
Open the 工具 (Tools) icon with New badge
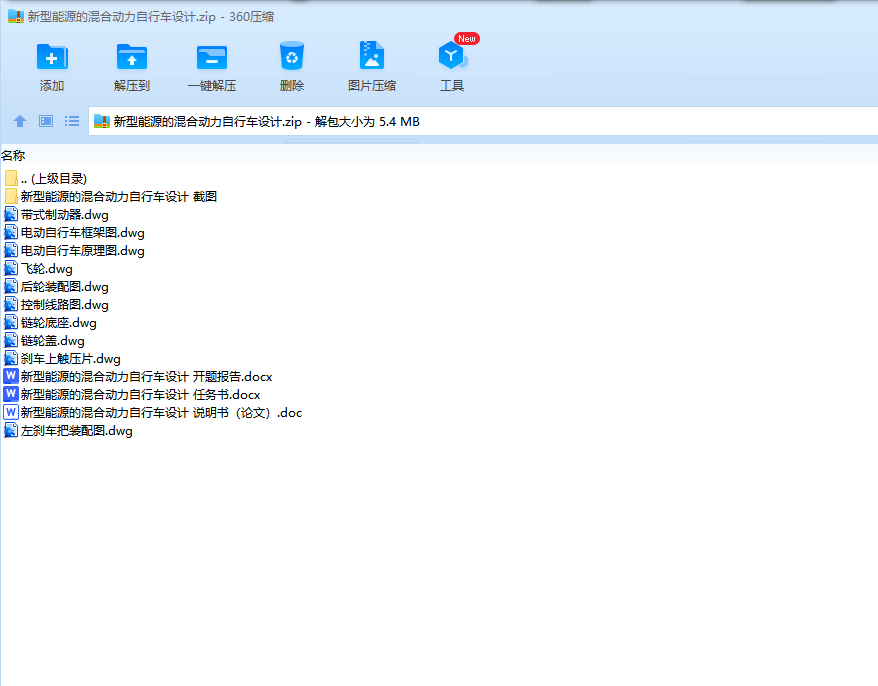coord(452,56)
